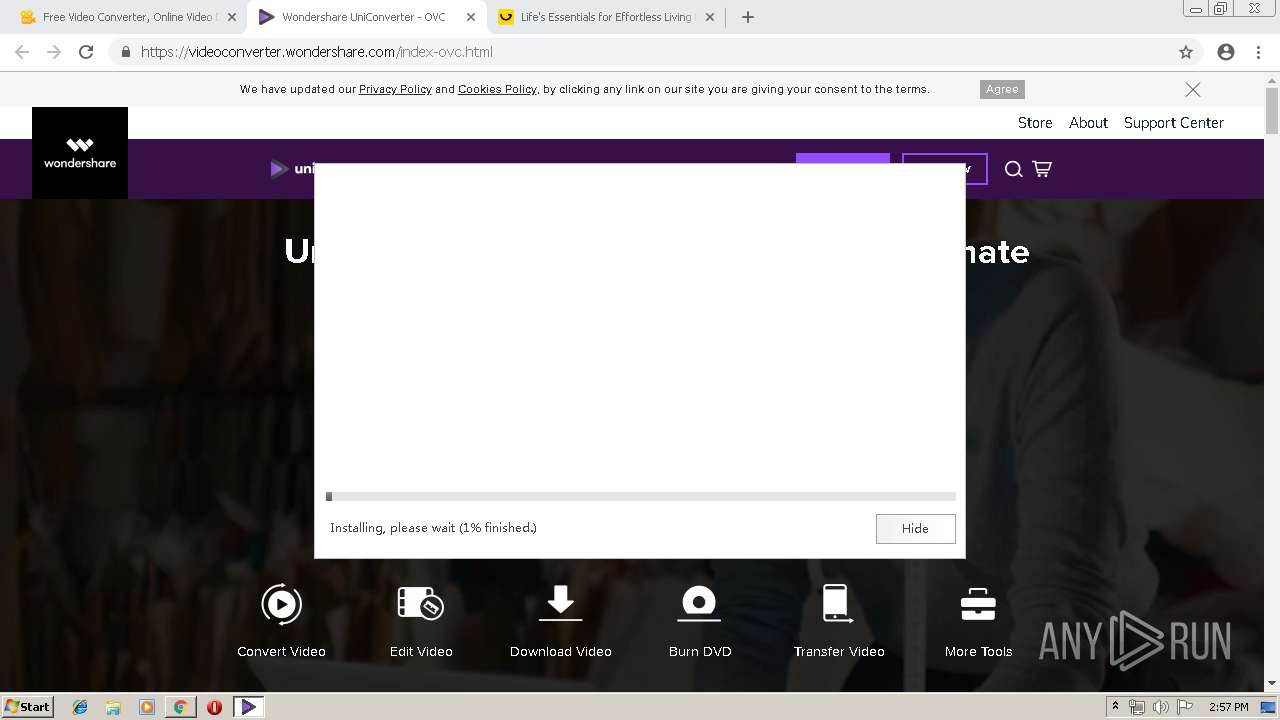Open the Download Video feature icon

pyautogui.click(x=560, y=604)
